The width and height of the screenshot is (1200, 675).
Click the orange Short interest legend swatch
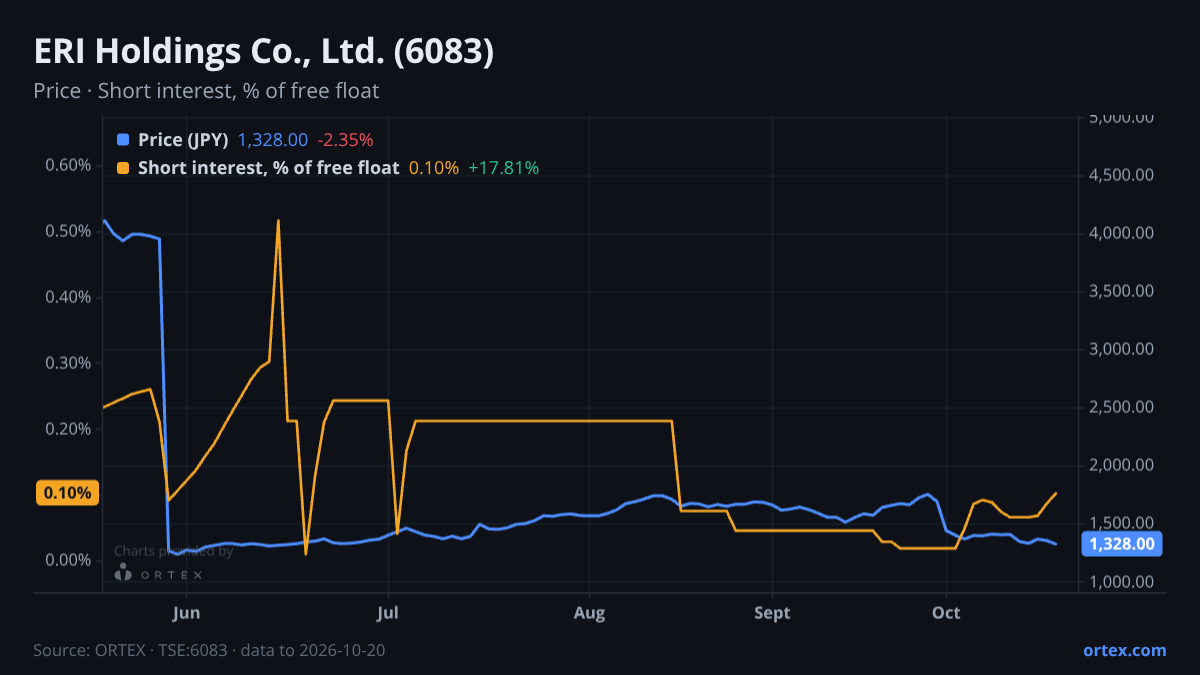123,168
